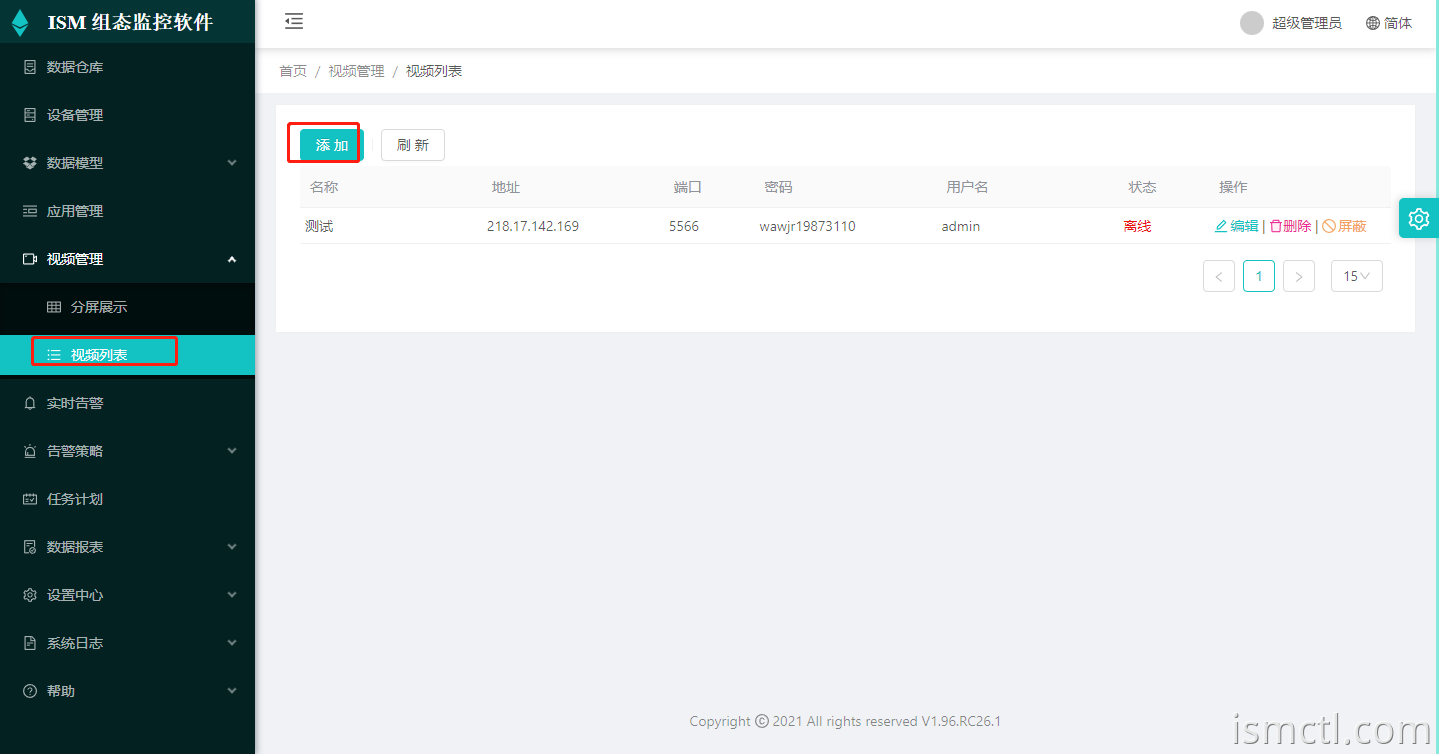The image size is (1439, 754).
Task: Click the user avatar circle
Action: 1252,23
